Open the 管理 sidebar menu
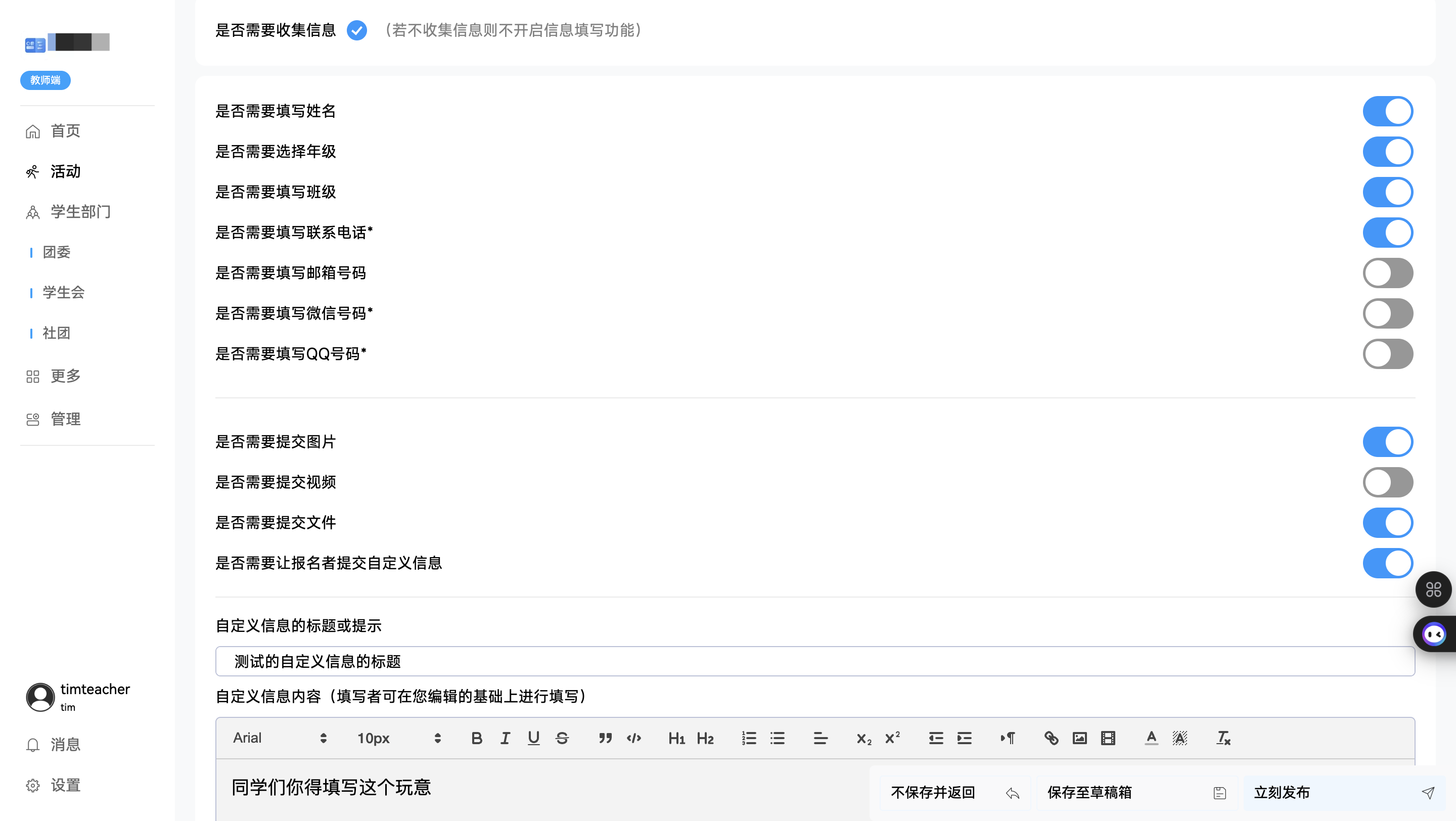 coord(65,419)
